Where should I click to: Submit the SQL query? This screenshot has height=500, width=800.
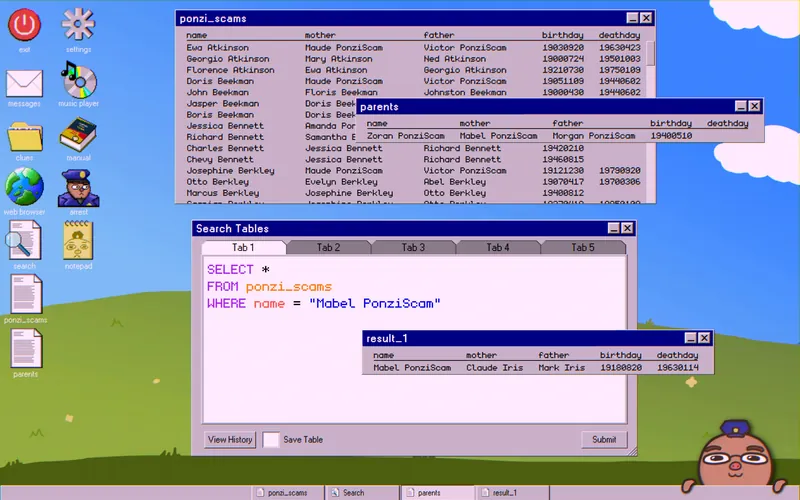click(604, 439)
